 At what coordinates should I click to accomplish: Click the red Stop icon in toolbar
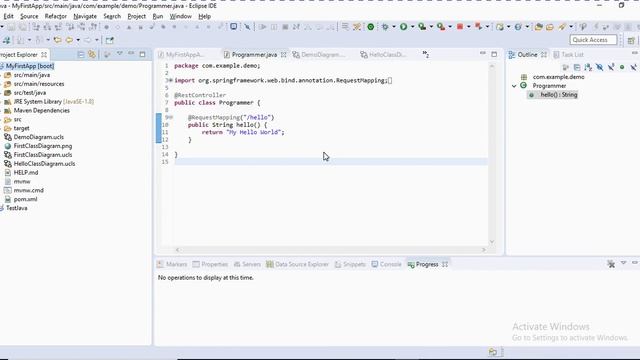460,27
